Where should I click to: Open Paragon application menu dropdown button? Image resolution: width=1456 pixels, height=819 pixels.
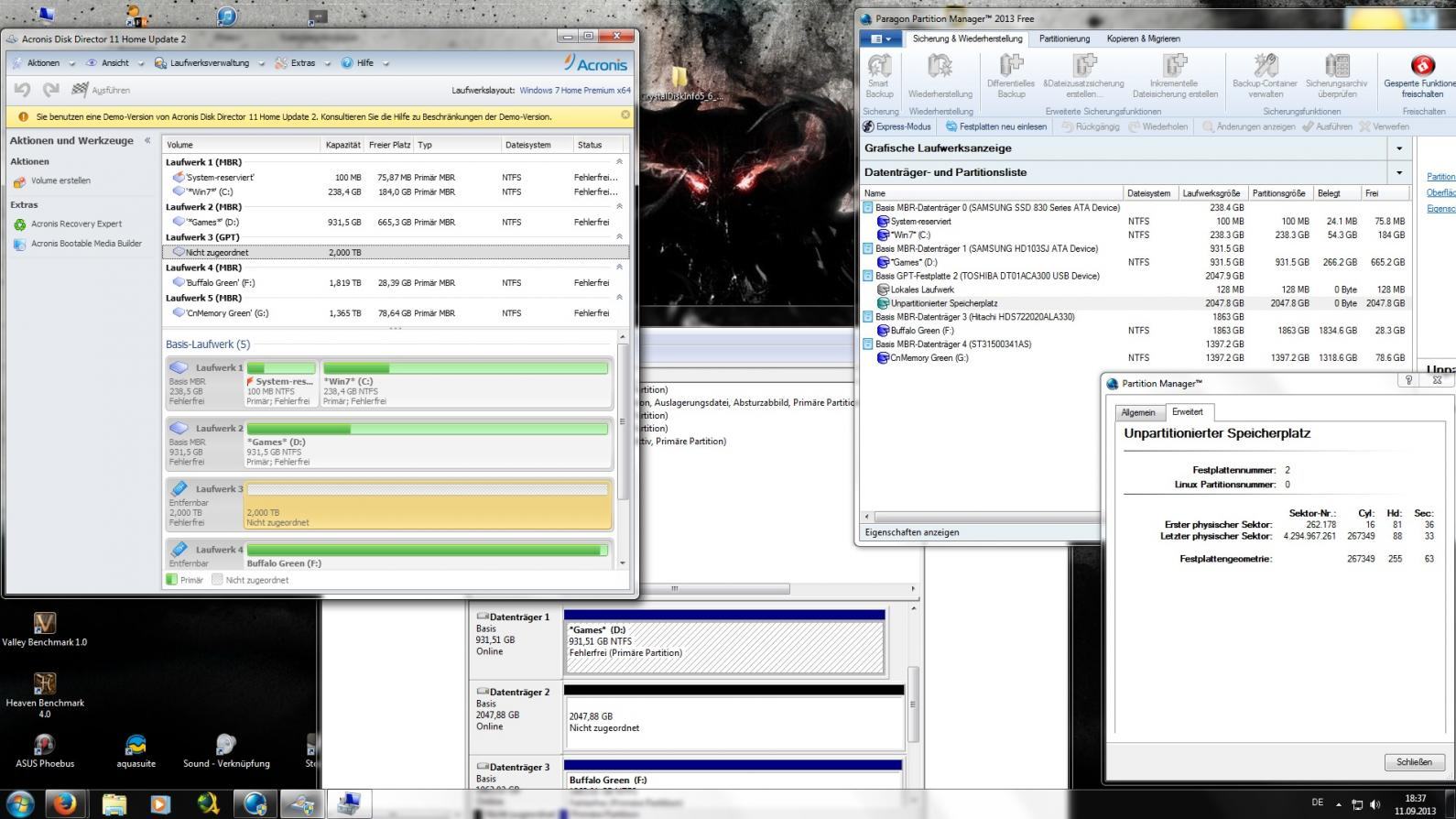pyautogui.click(x=881, y=38)
